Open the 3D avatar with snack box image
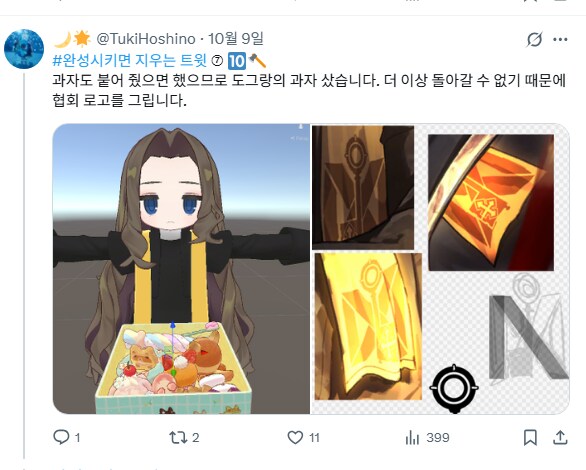 [181, 269]
